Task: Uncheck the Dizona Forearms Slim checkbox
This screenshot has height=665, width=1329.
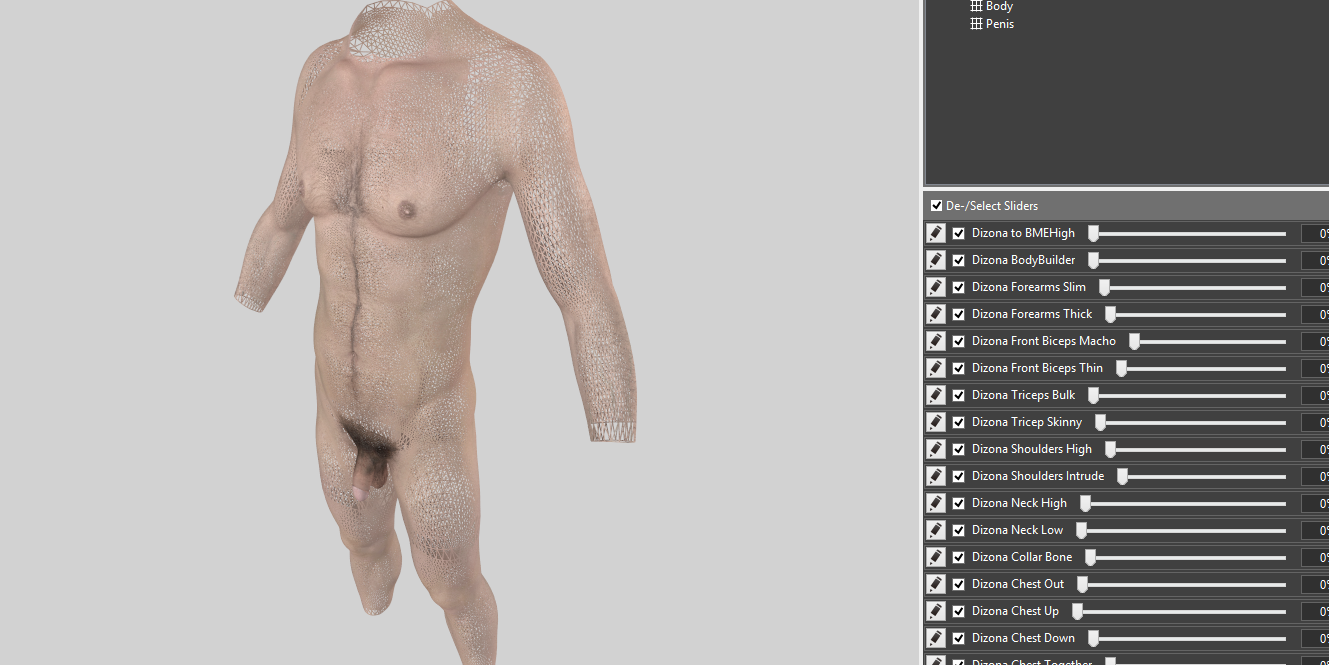Action: pyautogui.click(x=959, y=287)
